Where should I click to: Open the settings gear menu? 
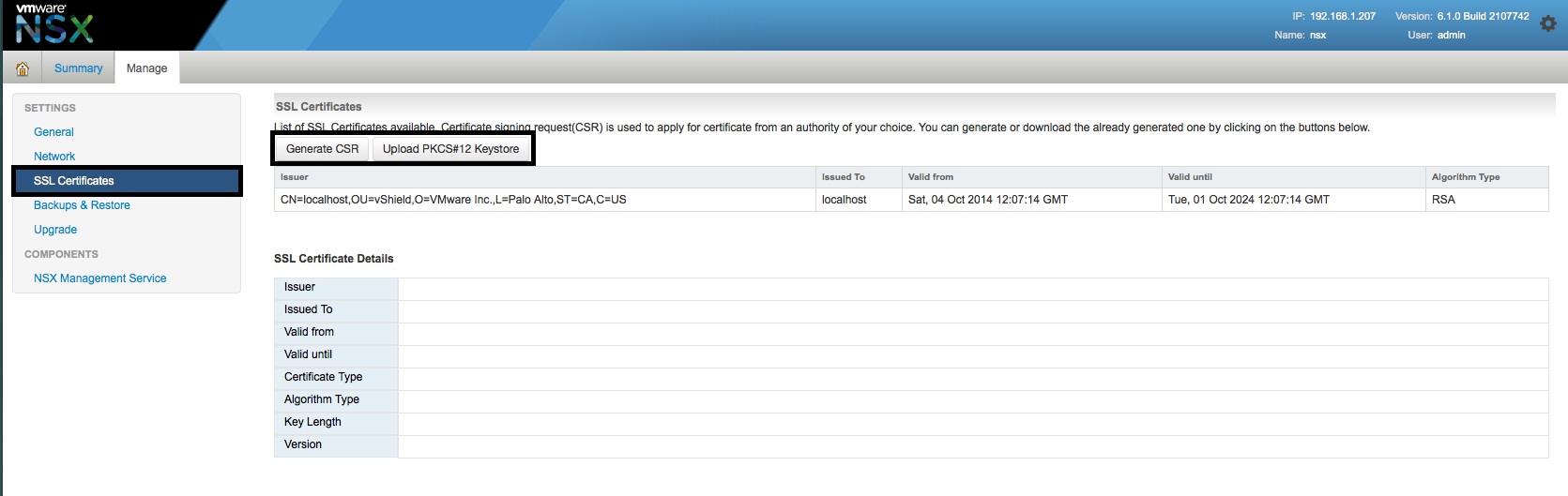tap(1547, 24)
